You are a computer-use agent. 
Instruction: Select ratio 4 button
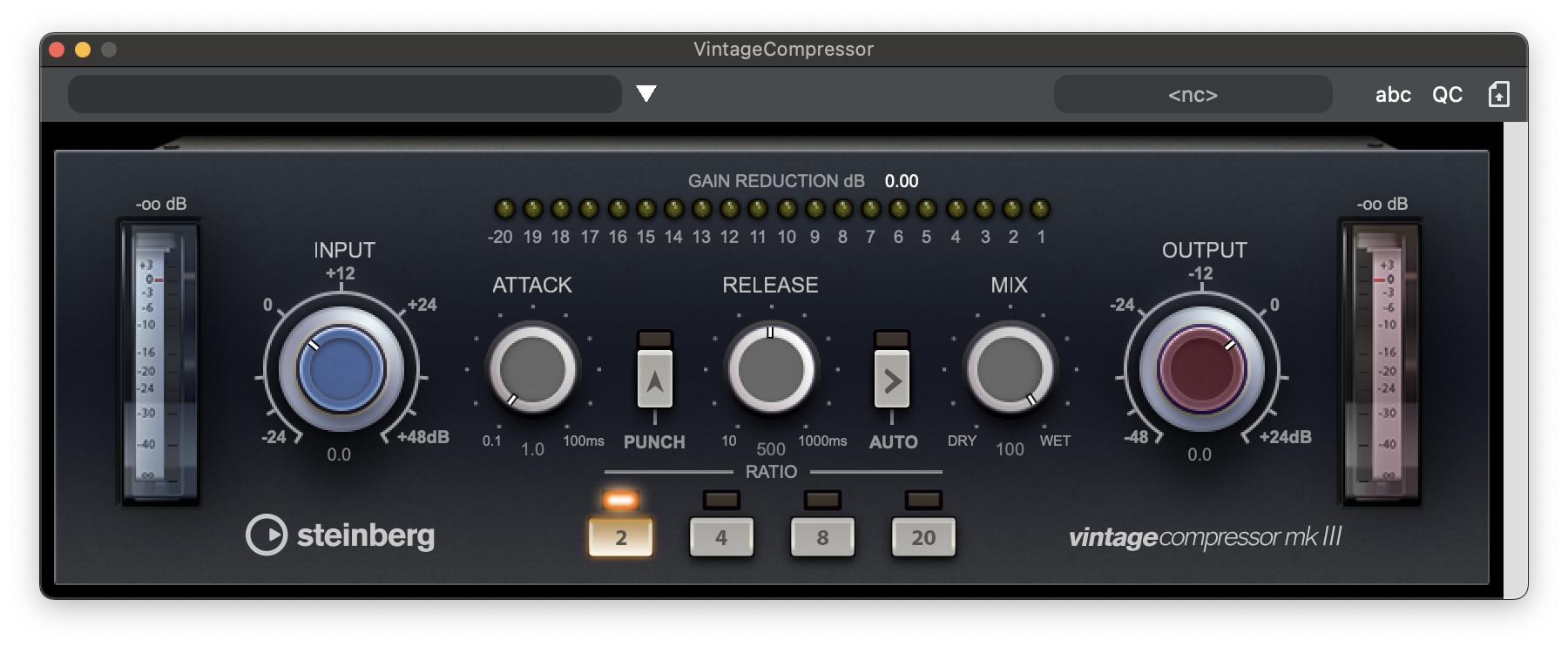pyautogui.click(x=720, y=537)
